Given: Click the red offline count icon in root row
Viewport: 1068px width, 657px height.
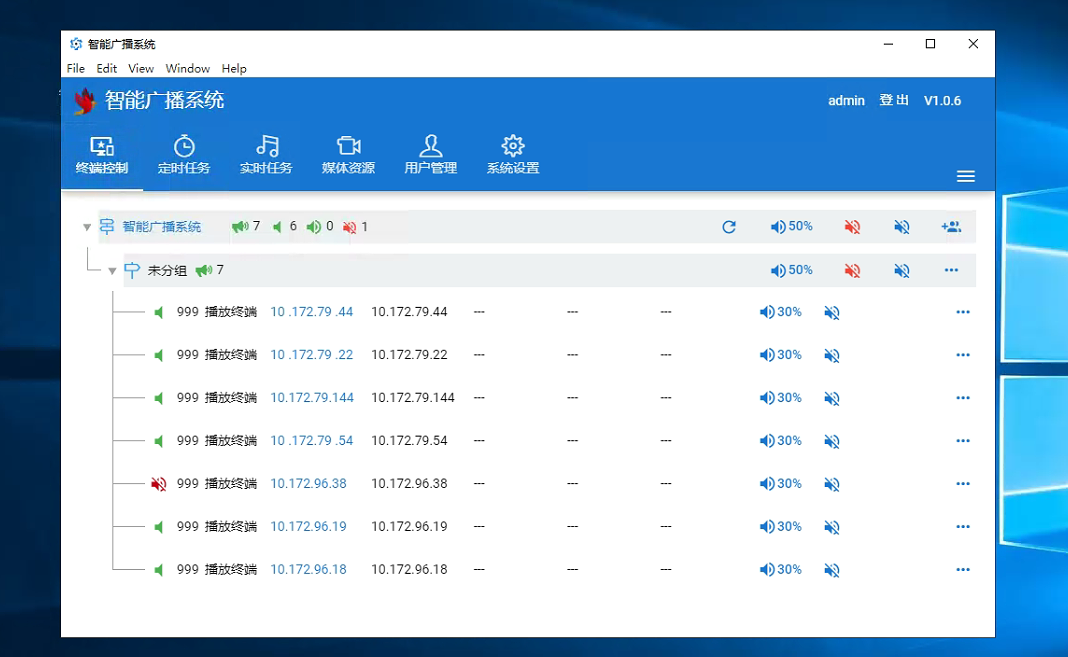Looking at the screenshot, I should tap(349, 227).
